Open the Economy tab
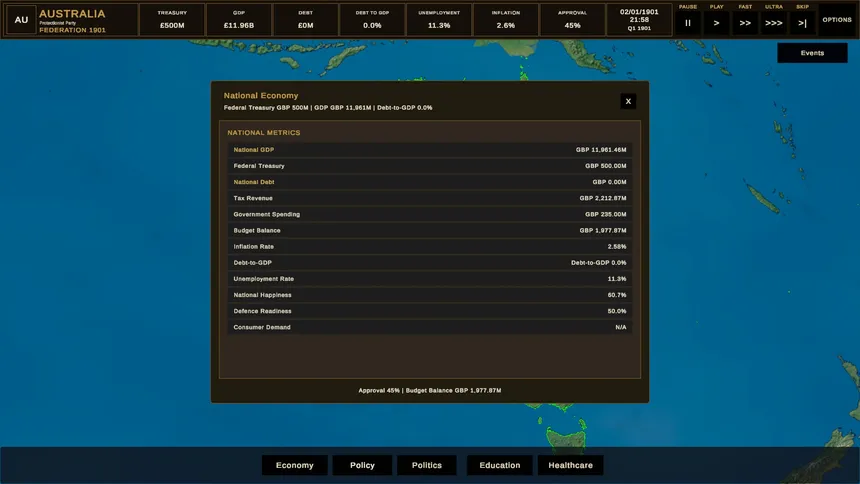Screen dimensions: 860x484 pos(295,465)
